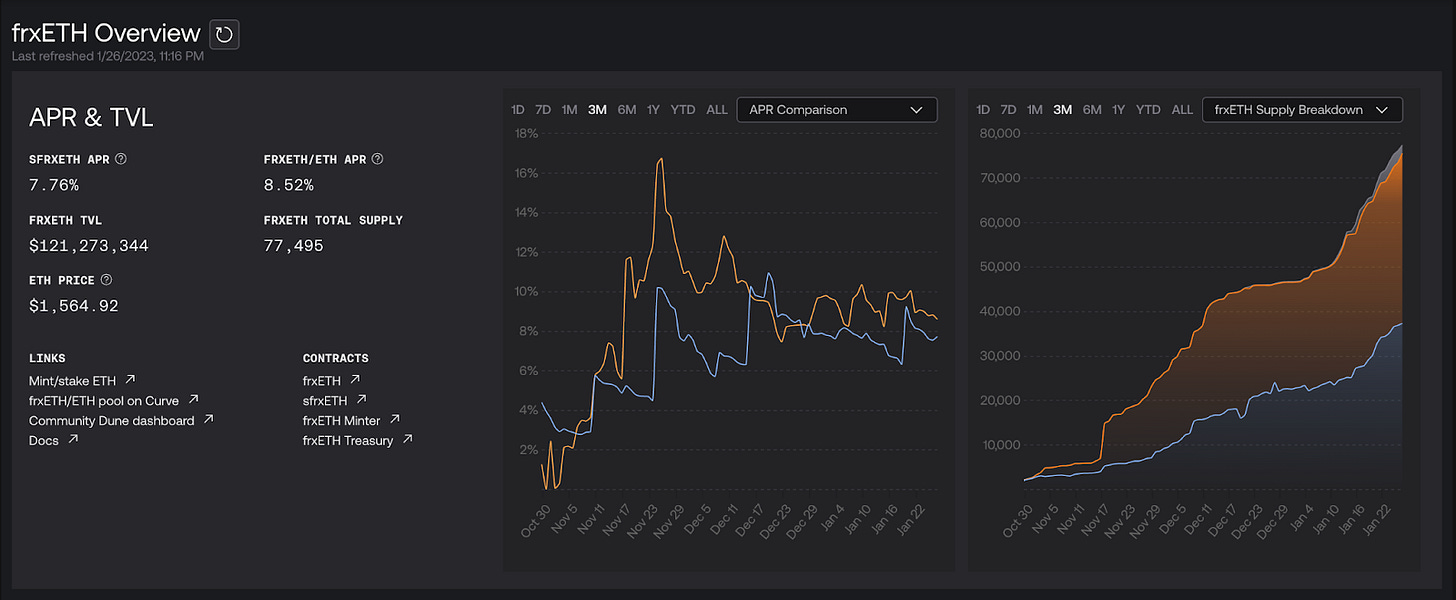Select 1Y range on supply chart
Image resolution: width=1456 pixels, height=600 pixels.
(x=1119, y=110)
